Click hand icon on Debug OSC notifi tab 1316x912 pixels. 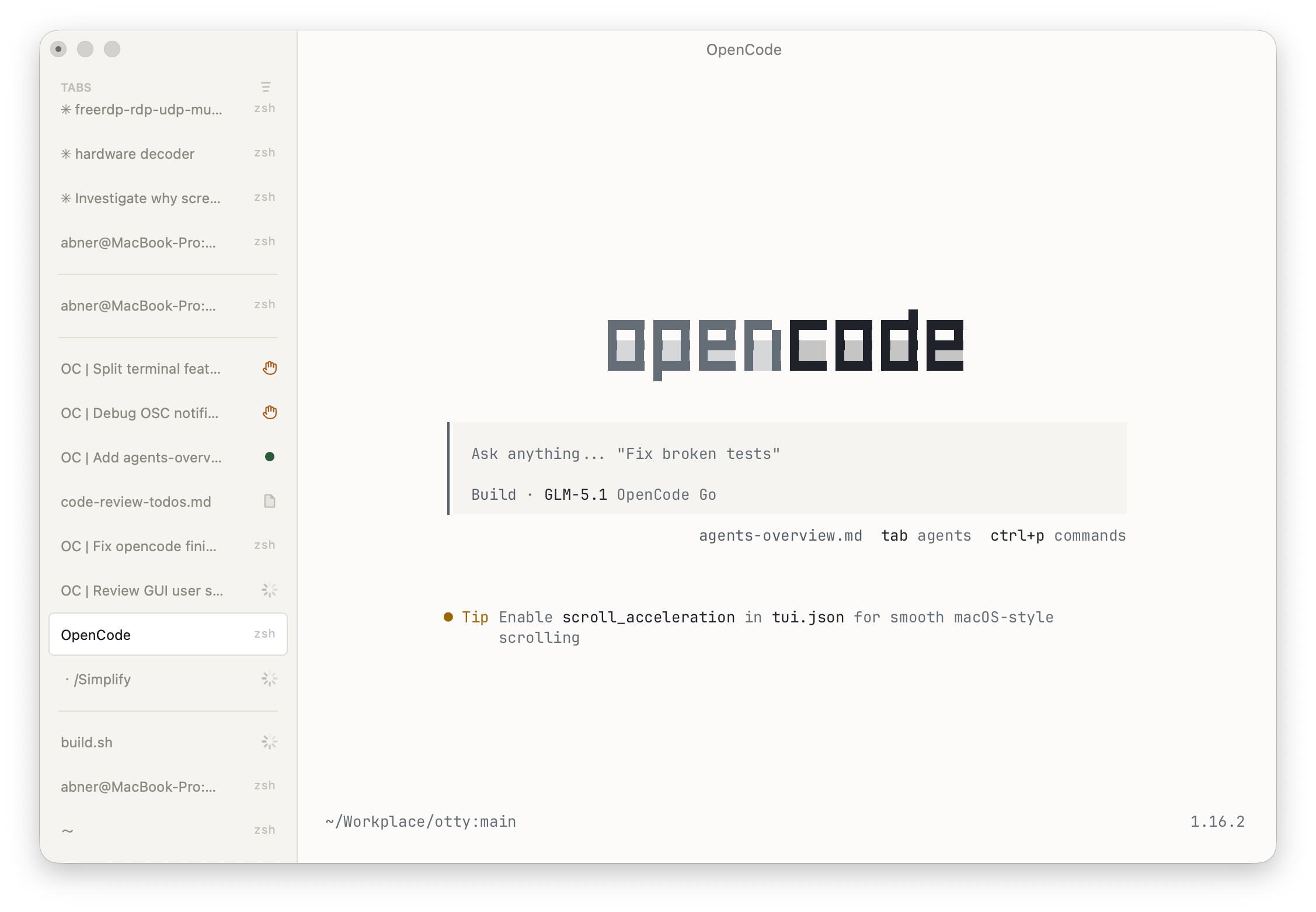[269, 412]
